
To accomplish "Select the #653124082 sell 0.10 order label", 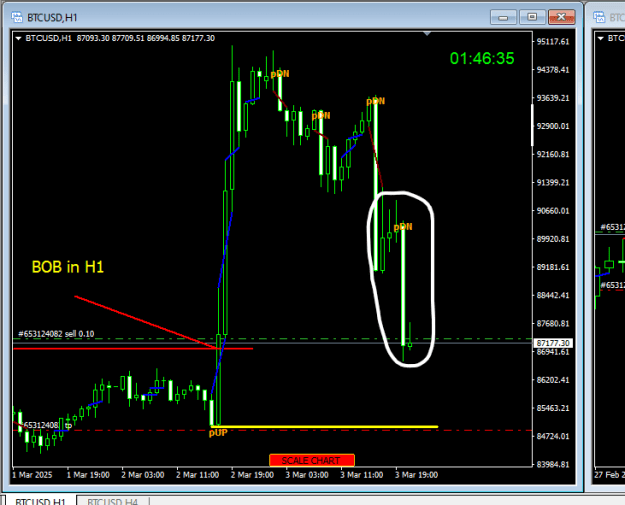I will [56, 334].
